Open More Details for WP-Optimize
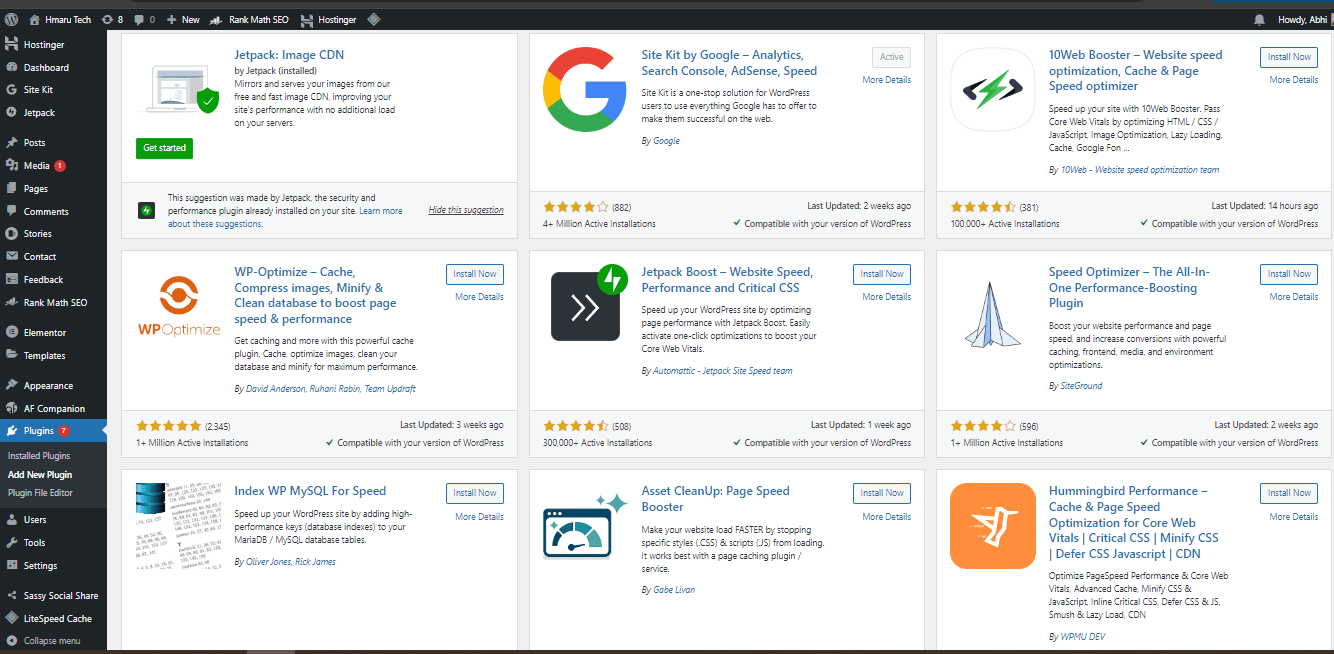 (480, 297)
